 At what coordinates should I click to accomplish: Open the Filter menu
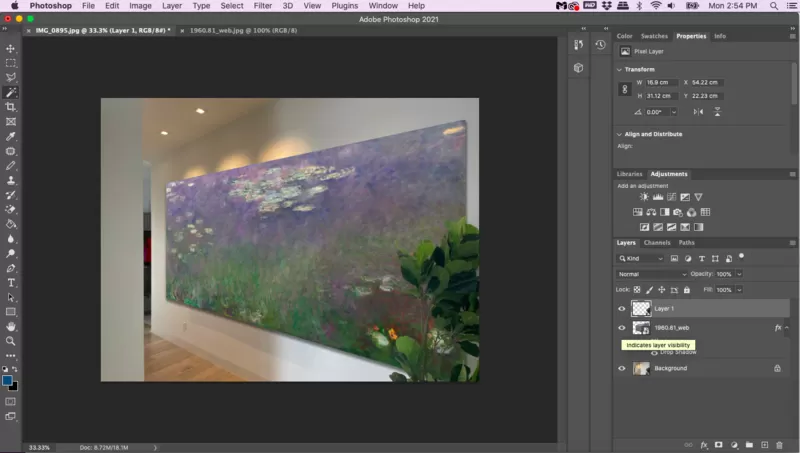click(x=263, y=6)
